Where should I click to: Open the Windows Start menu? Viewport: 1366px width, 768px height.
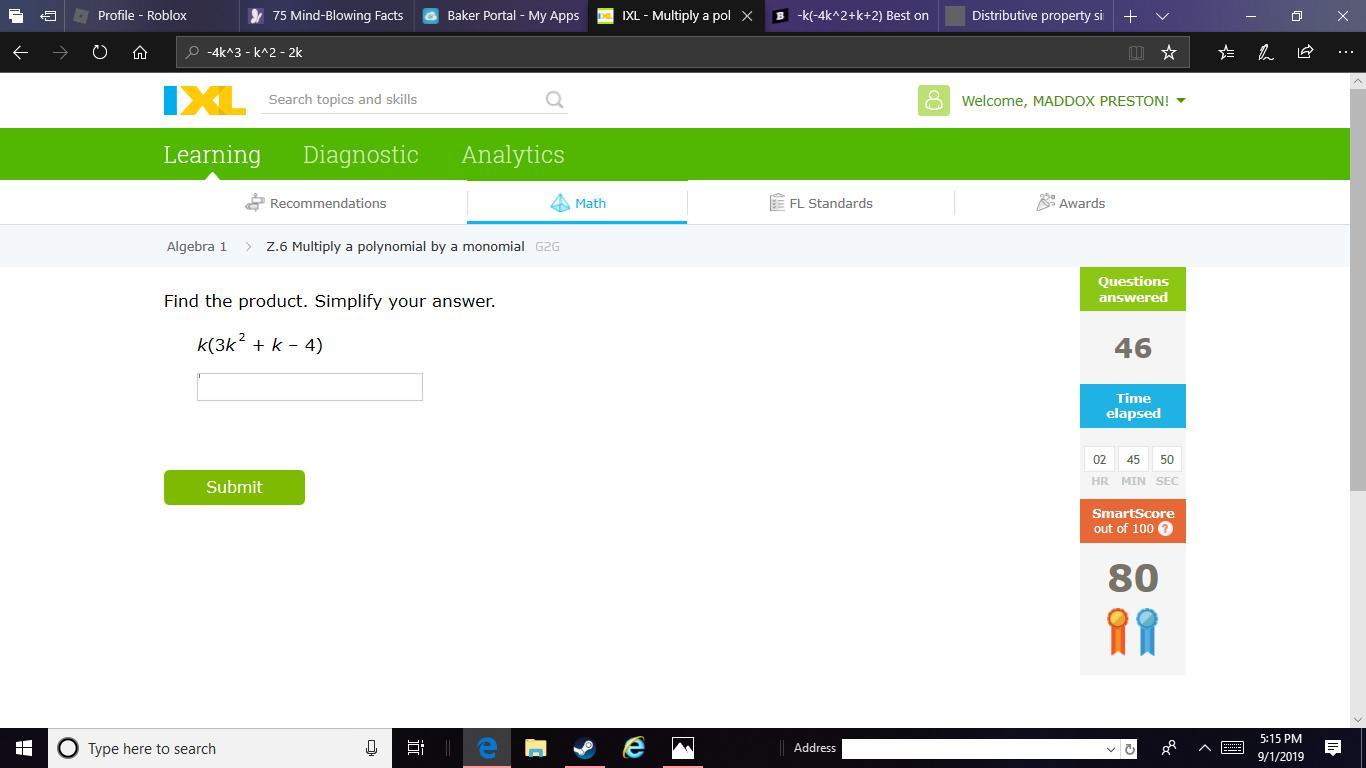point(24,748)
